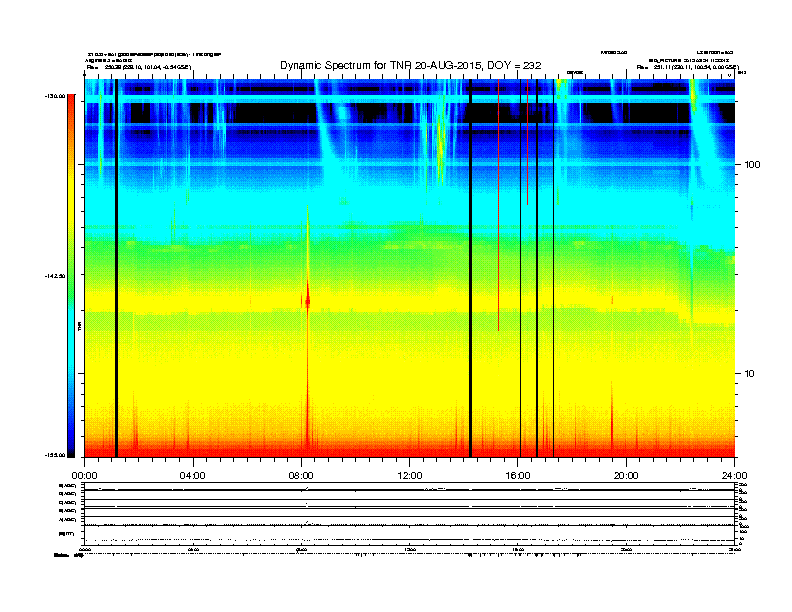Click the 10 frequency axis label
The width and height of the screenshot is (792, 612).
750,374
